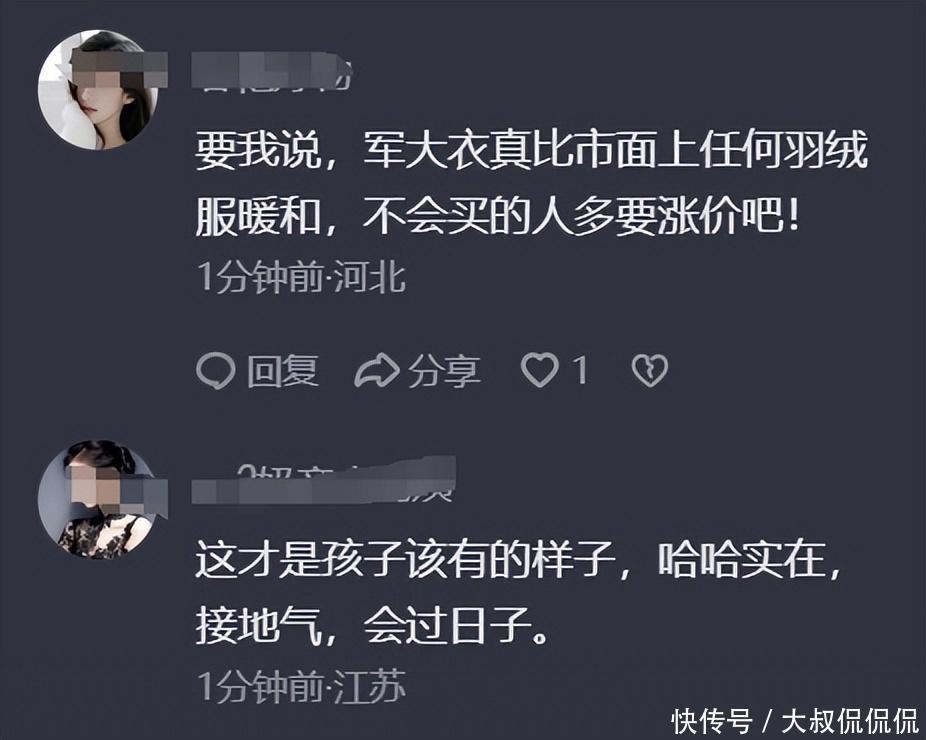The image size is (926, 740).
Task: Dislike the comment via broken heart icon
Action: [650, 371]
